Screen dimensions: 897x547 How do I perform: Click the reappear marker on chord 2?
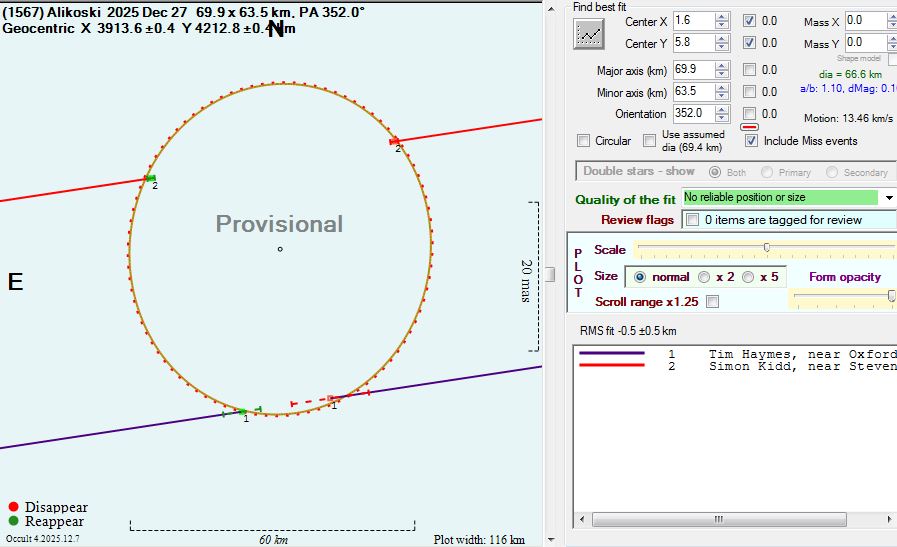[150, 178]
